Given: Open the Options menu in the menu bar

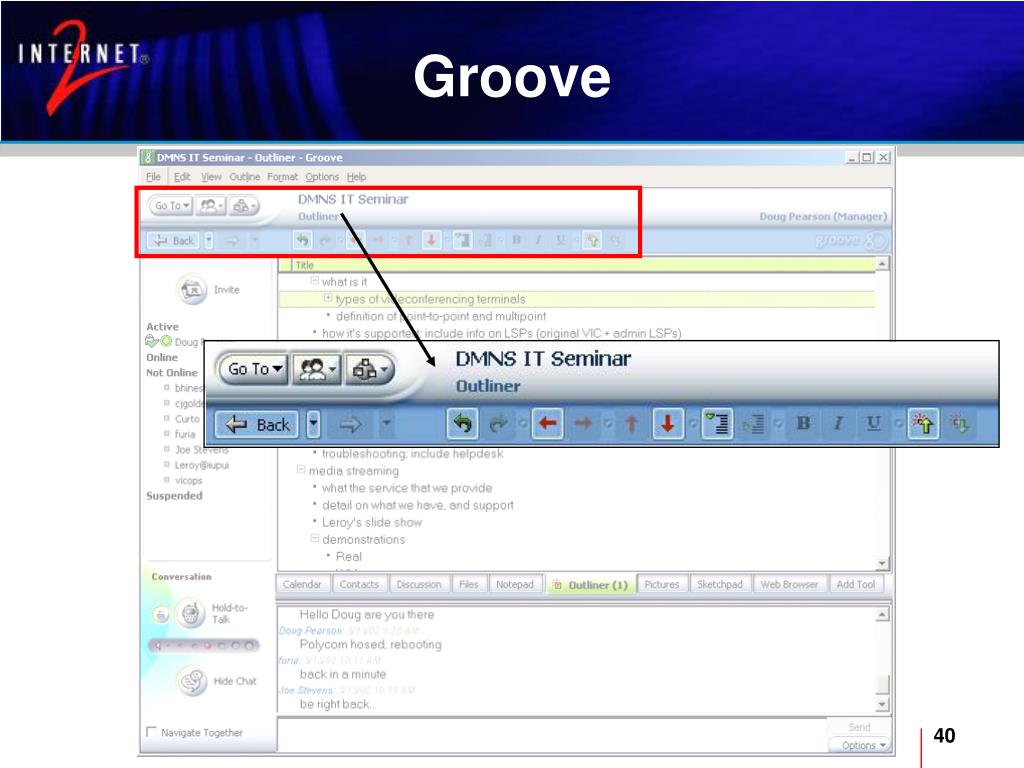Looking at the screenshot, I should tap(322, 177).
